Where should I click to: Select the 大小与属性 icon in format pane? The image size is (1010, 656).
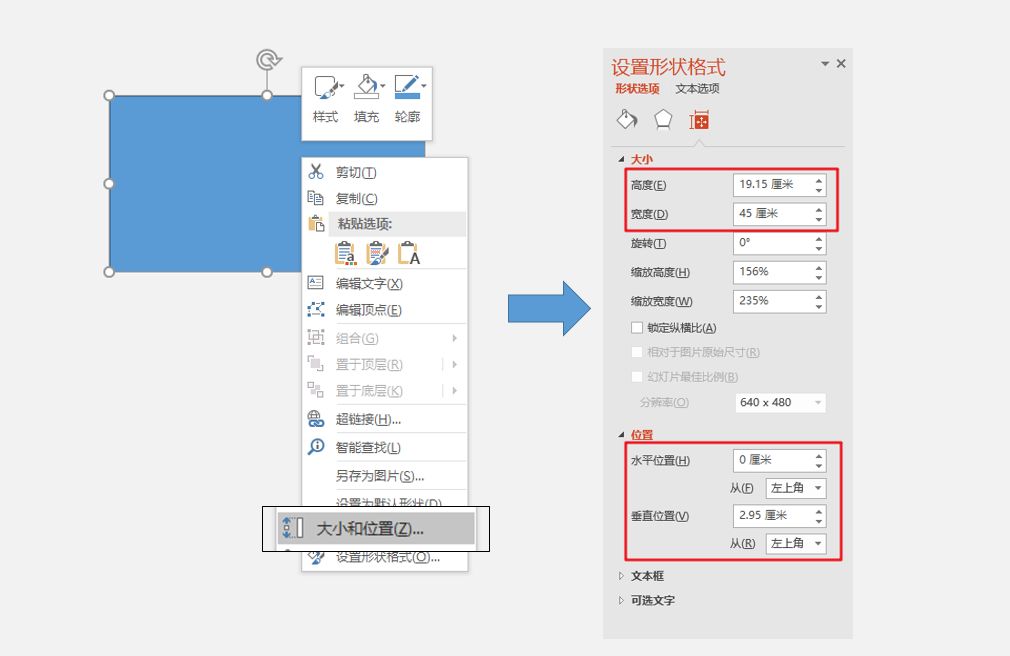(699, 118)
